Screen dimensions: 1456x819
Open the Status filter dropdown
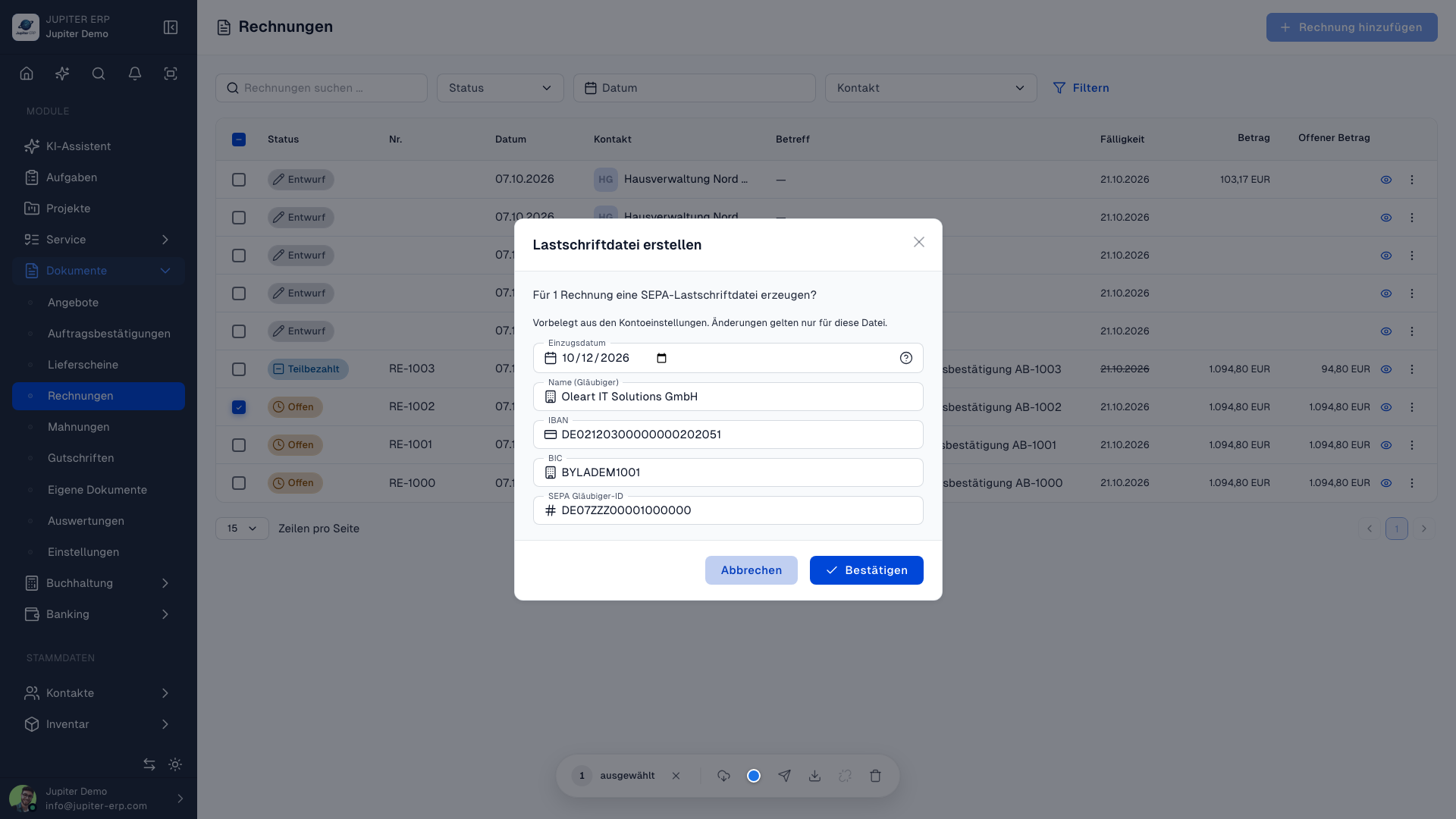(x=500, y=88)
